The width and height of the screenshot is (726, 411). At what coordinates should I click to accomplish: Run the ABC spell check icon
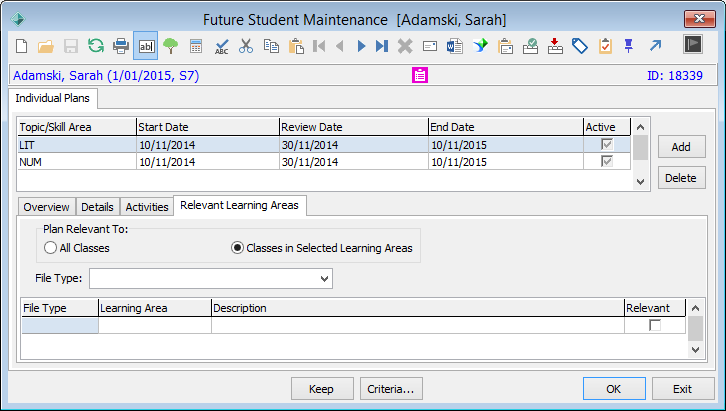point(221,46)
